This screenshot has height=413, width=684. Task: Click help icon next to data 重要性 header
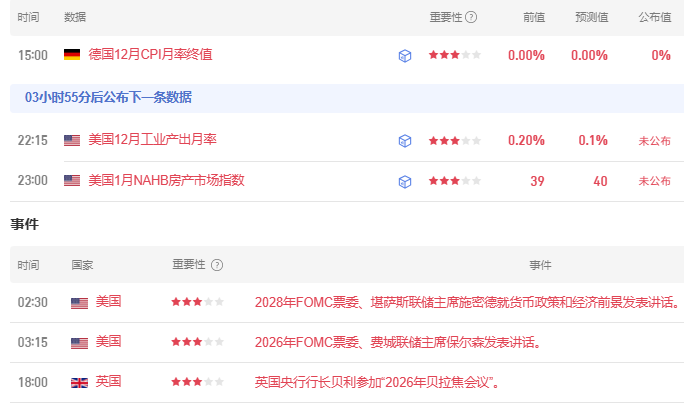click(471, 17)
